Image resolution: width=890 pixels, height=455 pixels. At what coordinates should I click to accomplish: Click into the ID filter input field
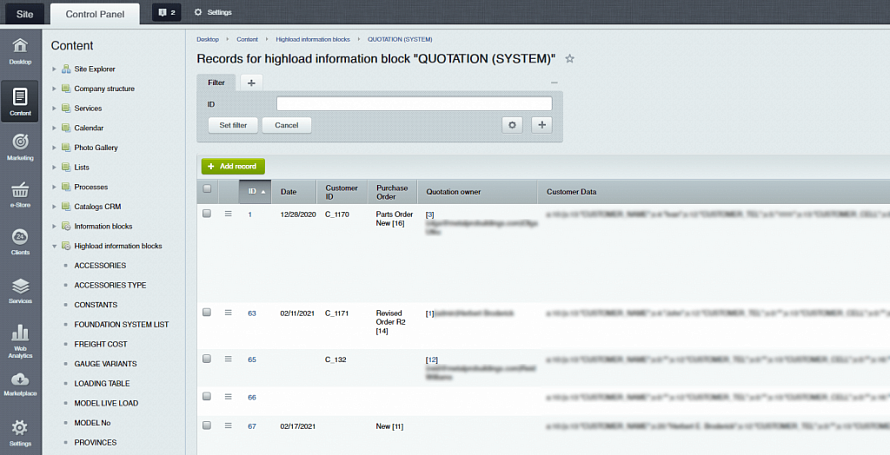click(x=414, y=103)
